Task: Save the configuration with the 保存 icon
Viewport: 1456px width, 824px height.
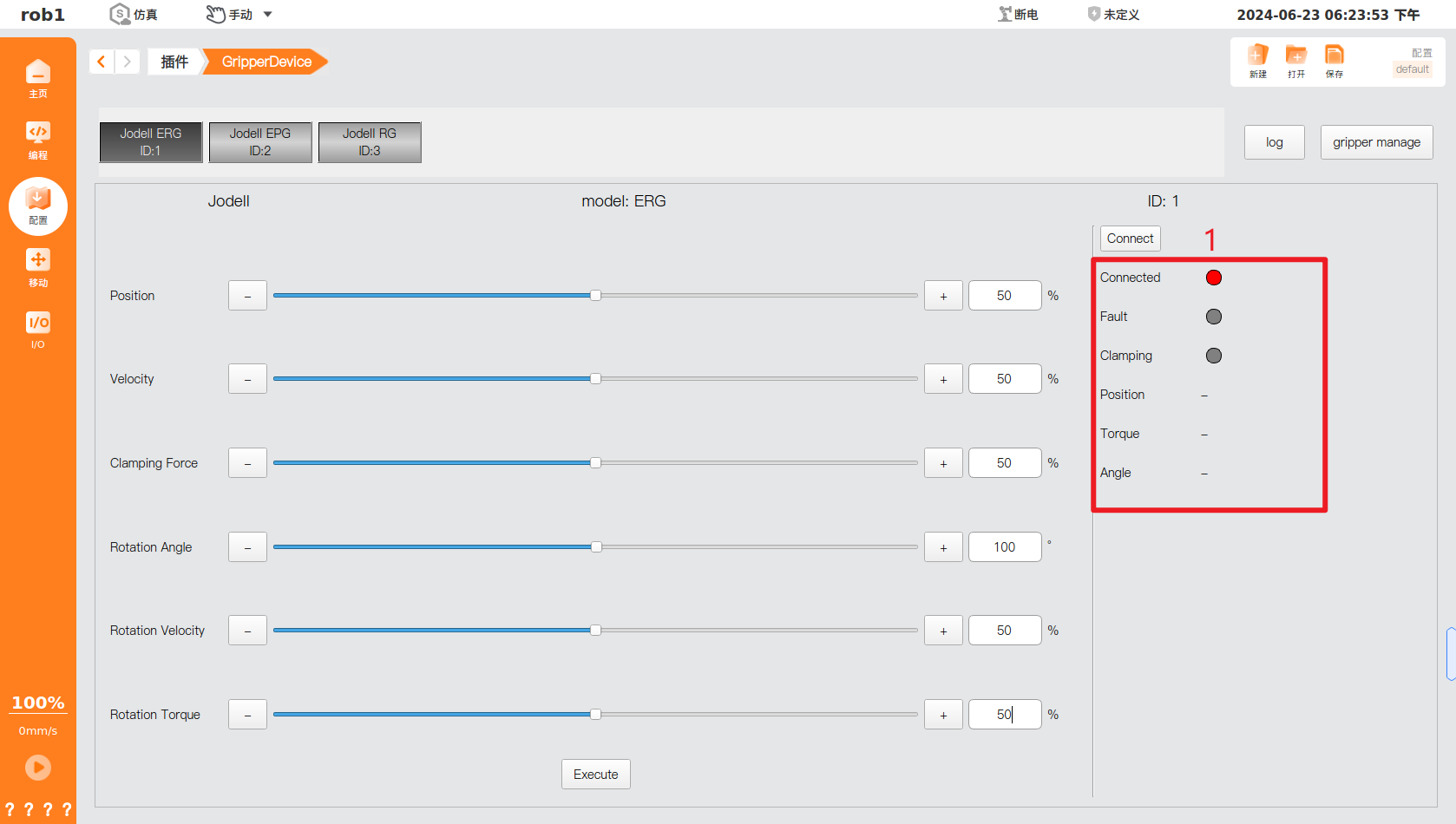Action: coord(1335,61)
